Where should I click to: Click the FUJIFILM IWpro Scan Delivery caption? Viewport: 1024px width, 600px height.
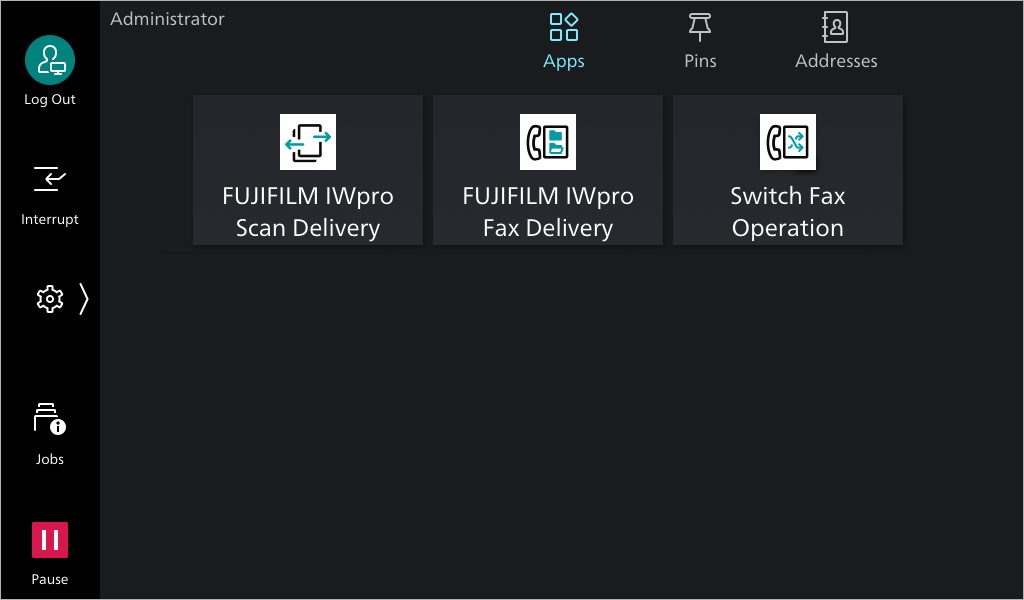click(x=308, y=212)
